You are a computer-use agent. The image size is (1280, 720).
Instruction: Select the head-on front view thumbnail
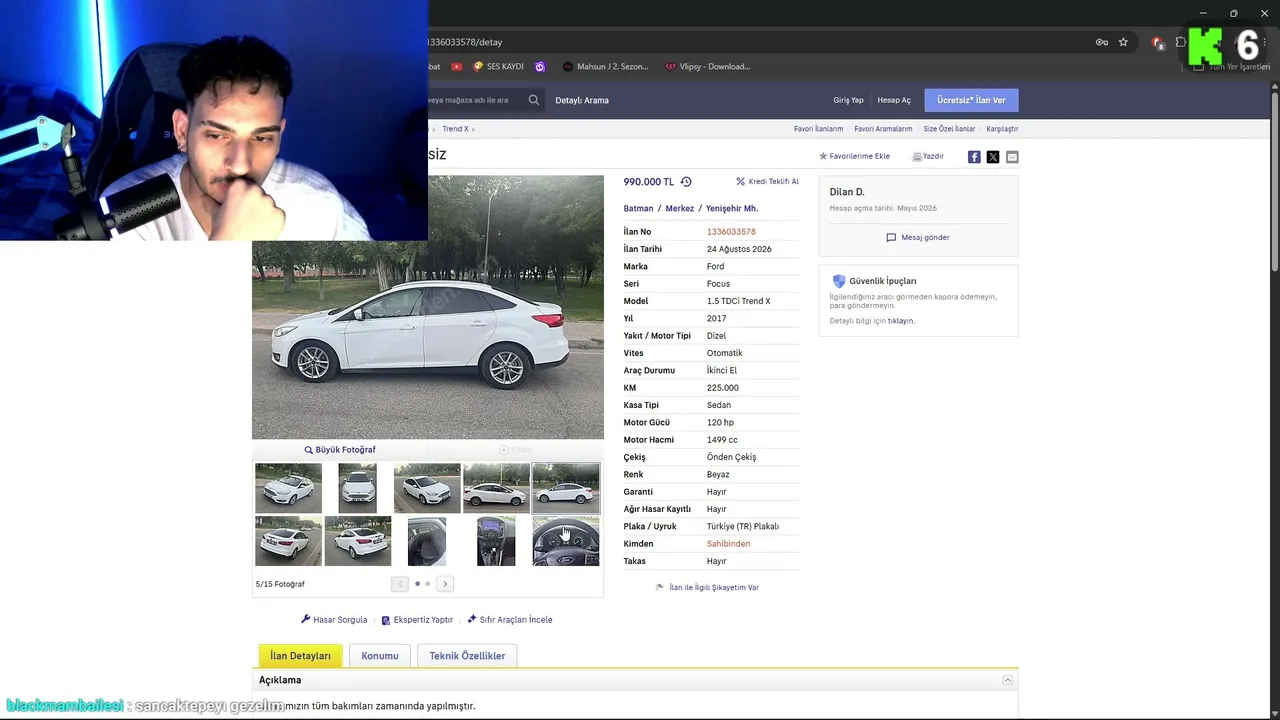click(358, 488)
